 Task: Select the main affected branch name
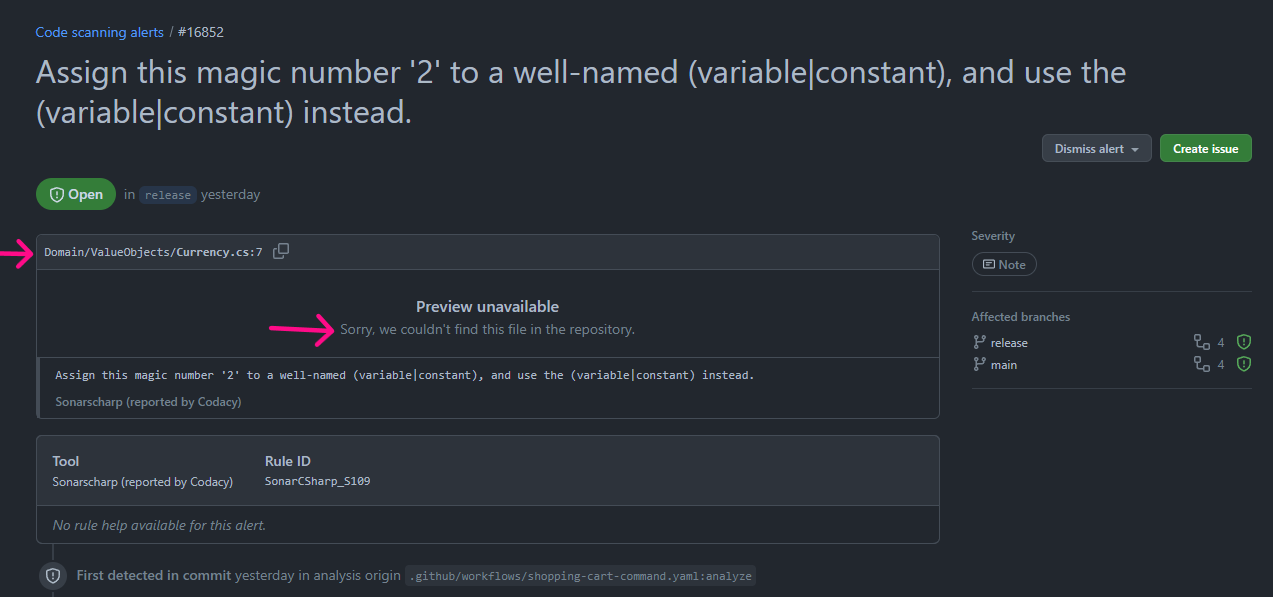pyautogui.click(x=1004, y=365)
